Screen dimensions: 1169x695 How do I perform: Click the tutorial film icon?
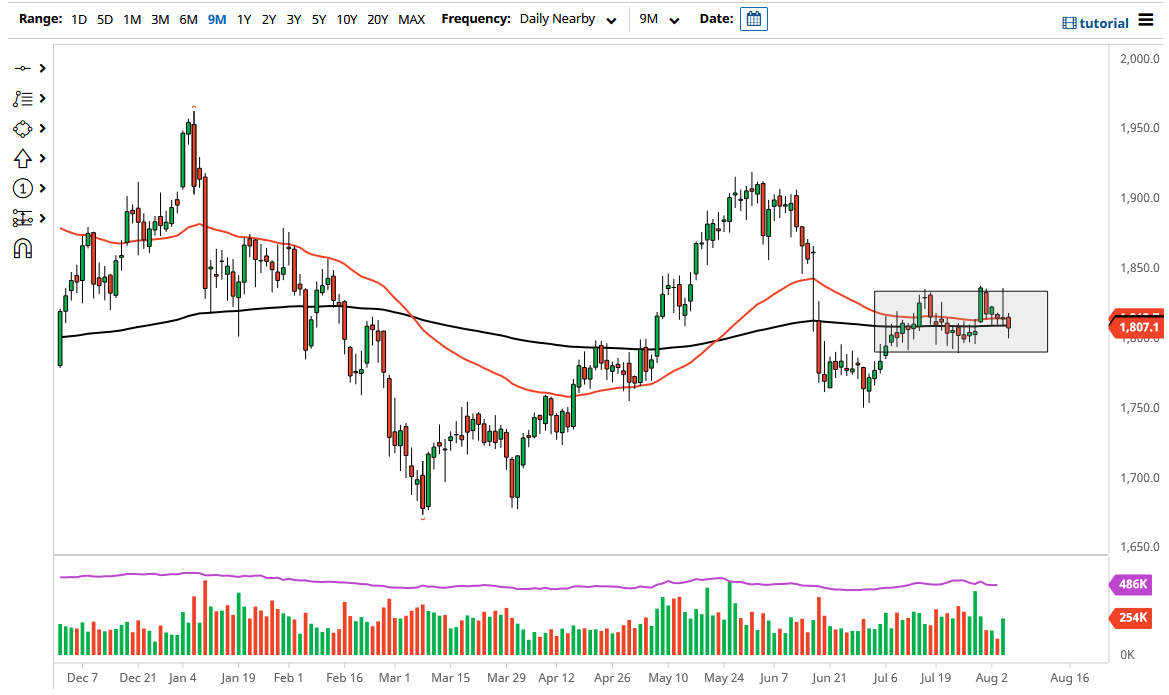pos(1069,23)
